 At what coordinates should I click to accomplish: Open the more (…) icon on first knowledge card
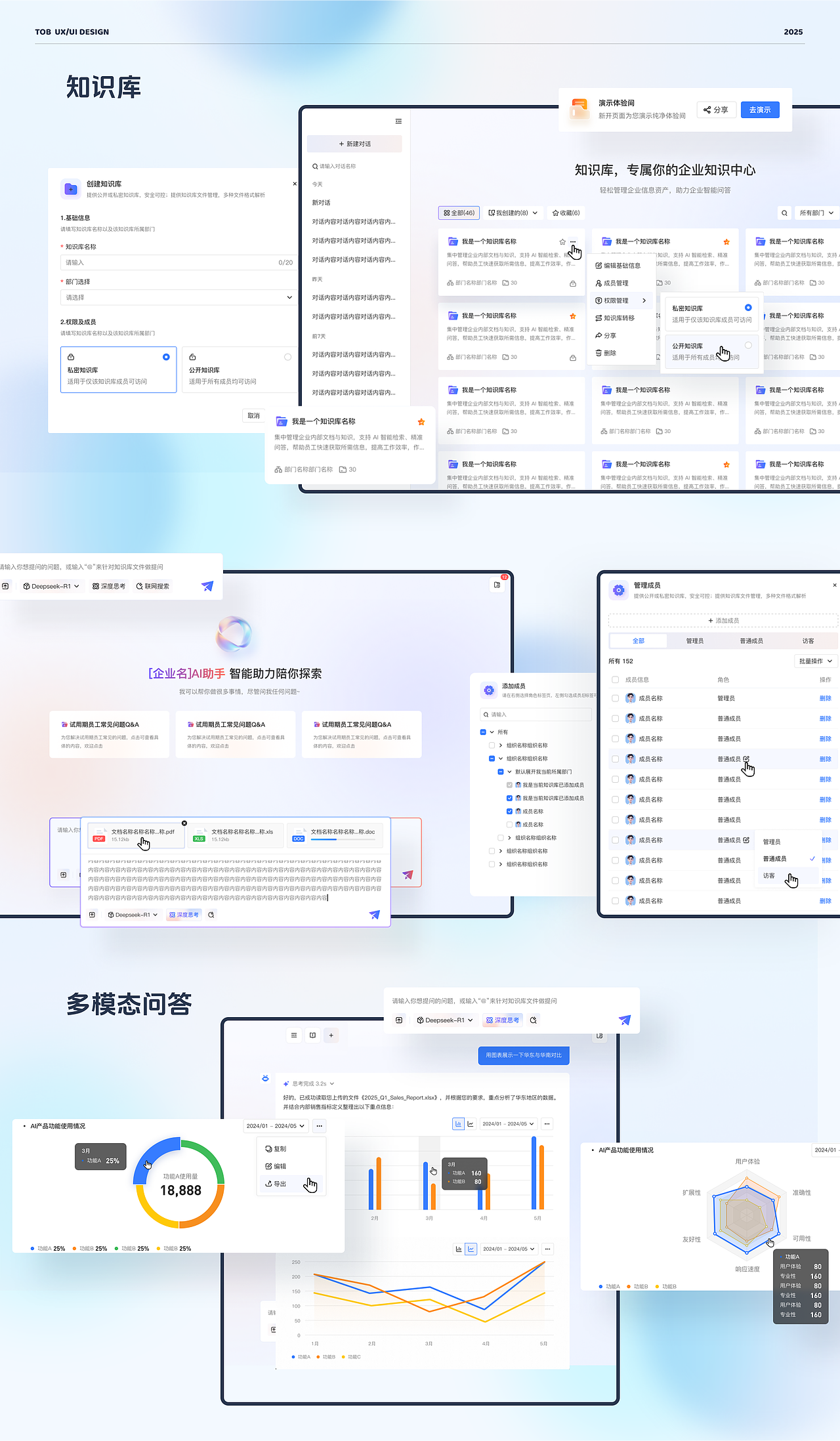click(573, 242)
